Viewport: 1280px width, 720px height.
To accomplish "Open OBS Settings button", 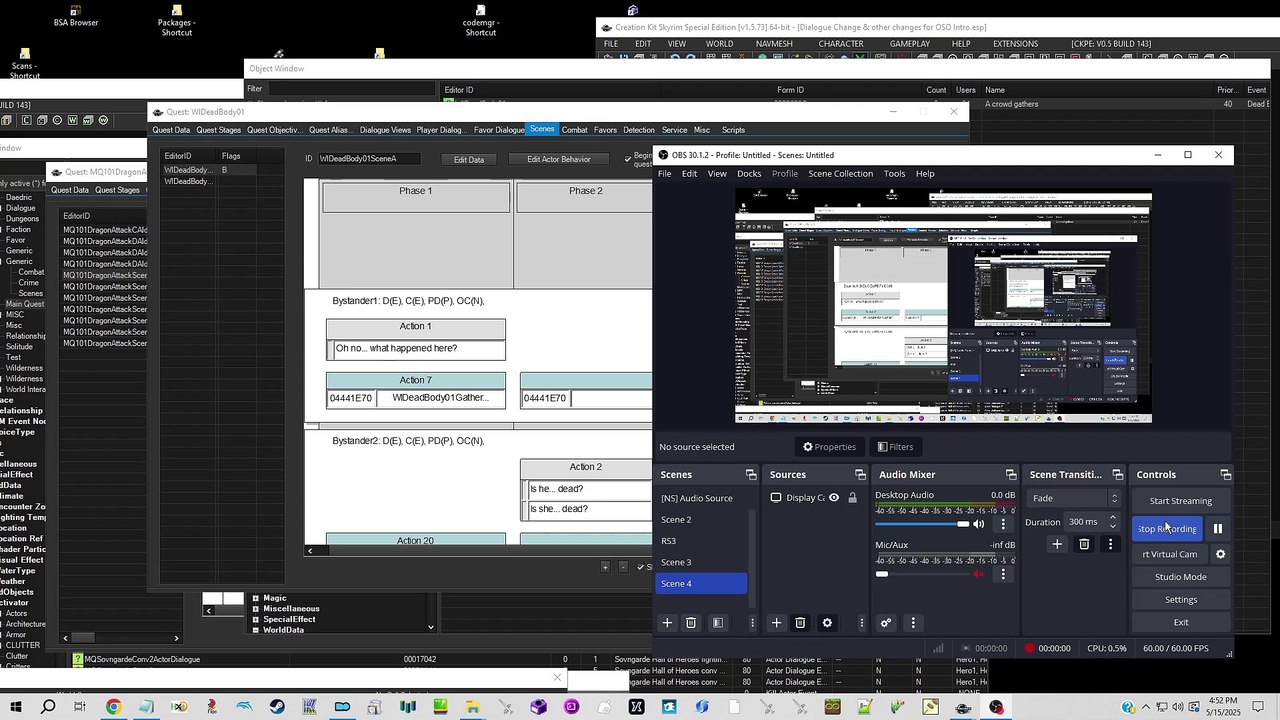I will tap(1180, 600).
